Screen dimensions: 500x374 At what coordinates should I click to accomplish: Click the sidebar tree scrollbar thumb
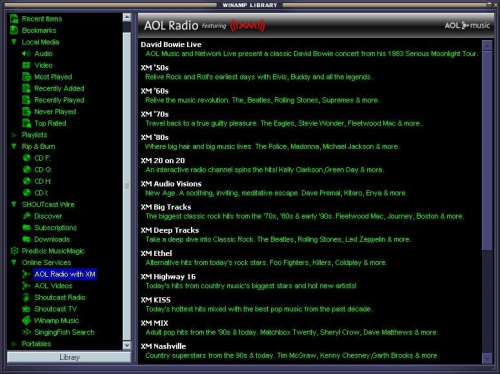[x=127, y=186]
